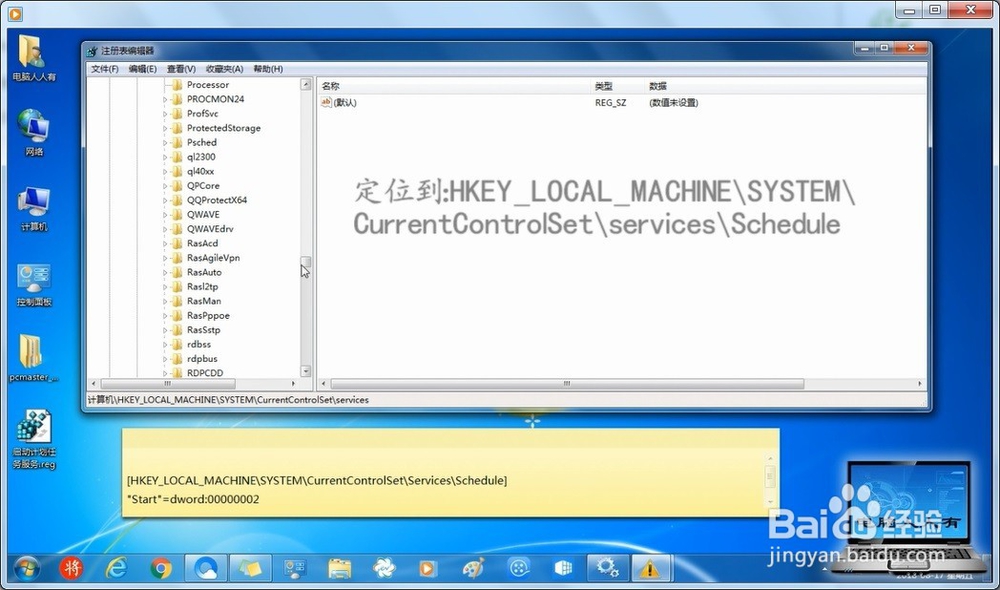Open the 控制面板 desktop icon
The width and height of the screenshot is (1000, 590).
[x=33, y=284]
